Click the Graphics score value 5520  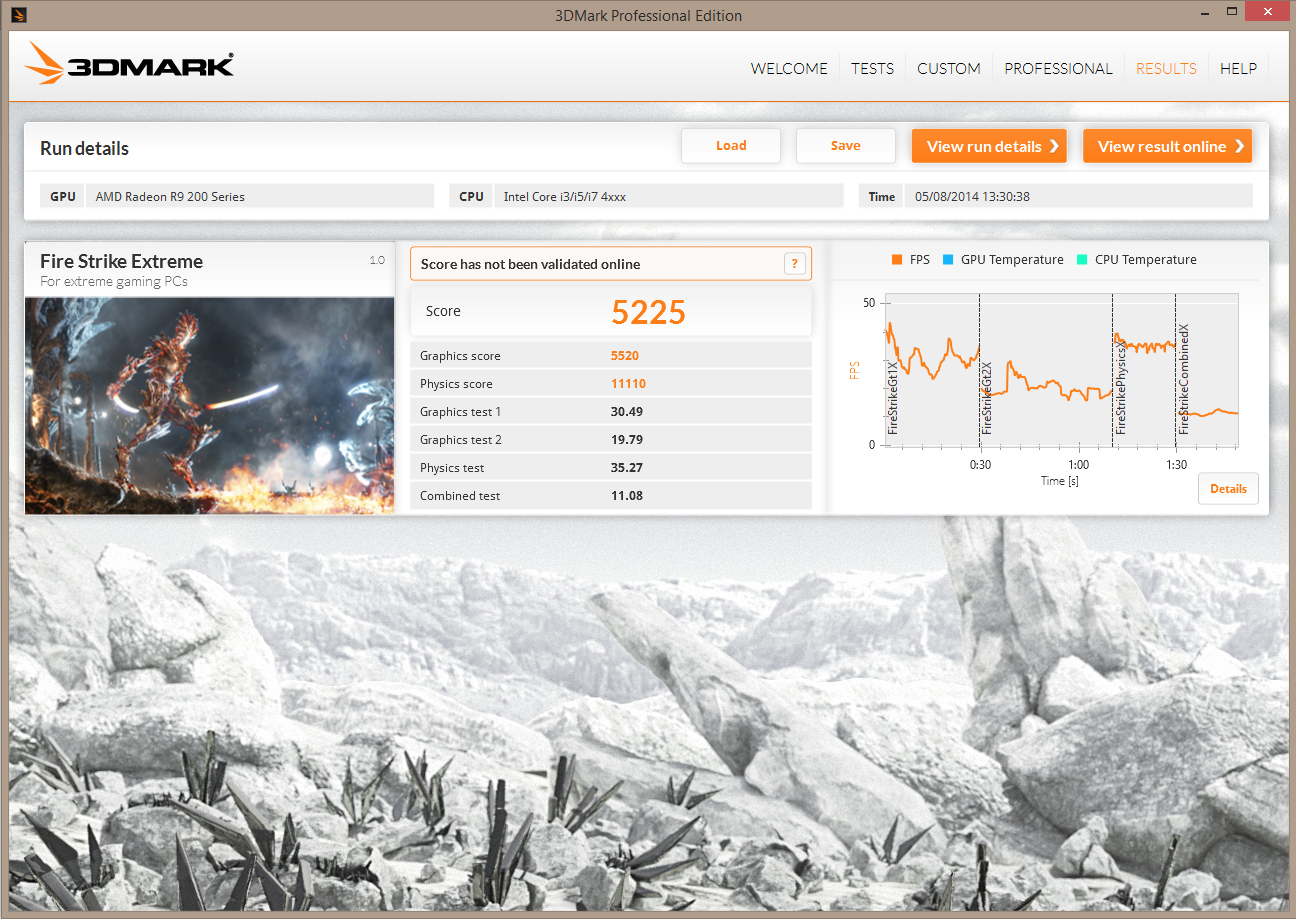tap(625, 356)
